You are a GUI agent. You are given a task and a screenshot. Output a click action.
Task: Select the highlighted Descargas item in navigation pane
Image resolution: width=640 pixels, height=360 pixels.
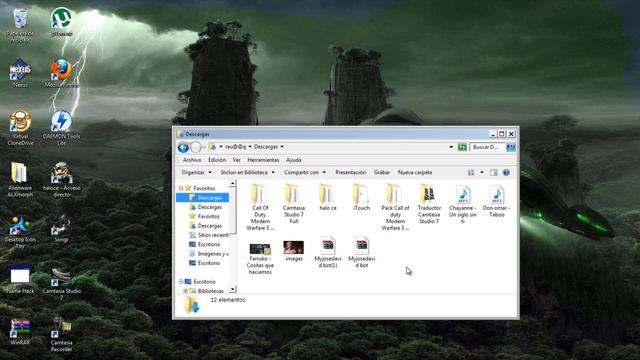203,198
